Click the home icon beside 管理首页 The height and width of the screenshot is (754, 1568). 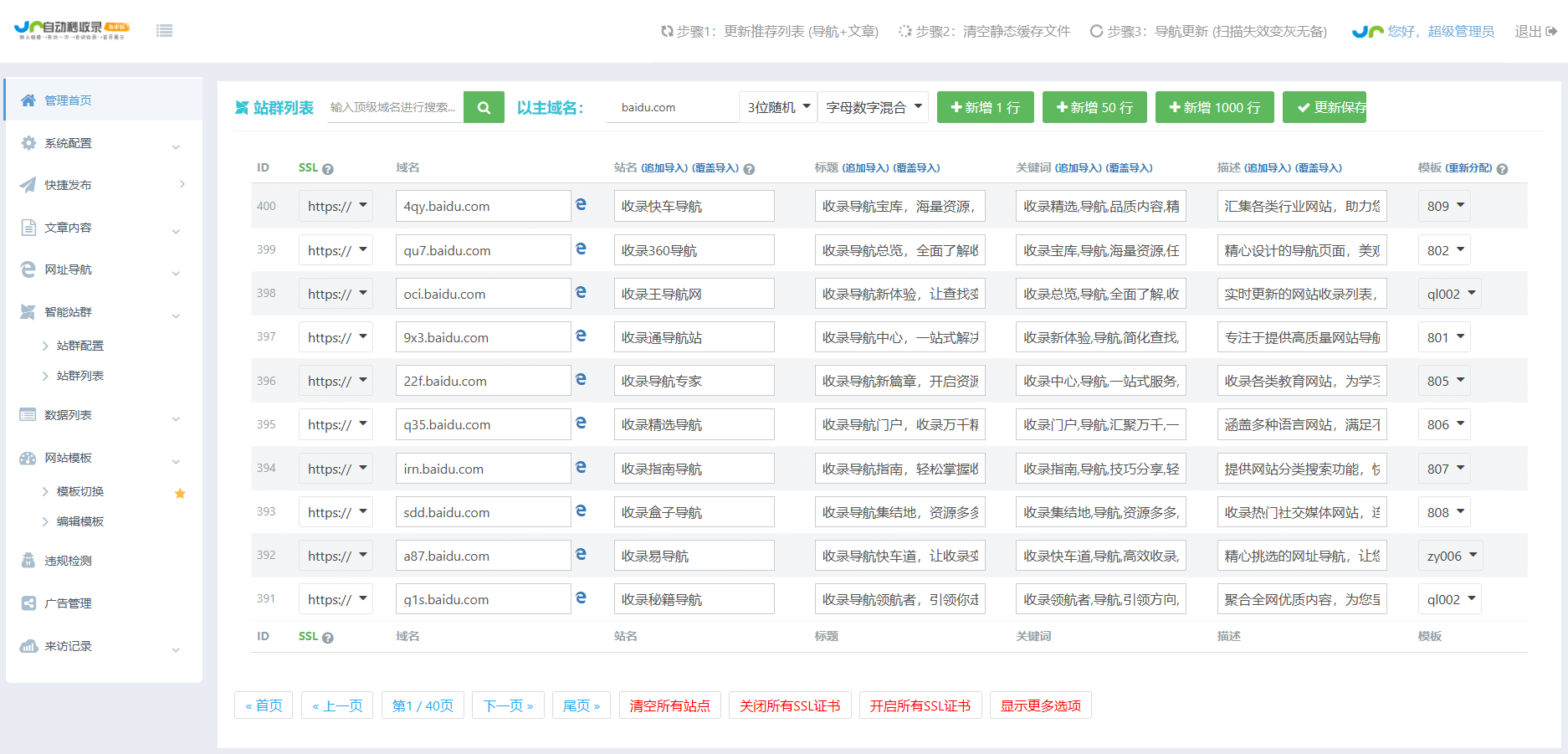tap(26, 99)
